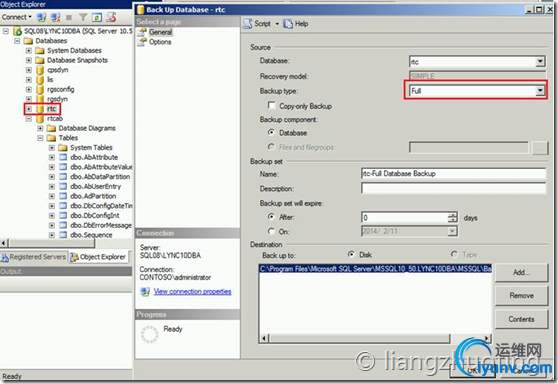Click the Add... destination button
The height and width of the screenshot is (384, 558).
click(521, 272)
